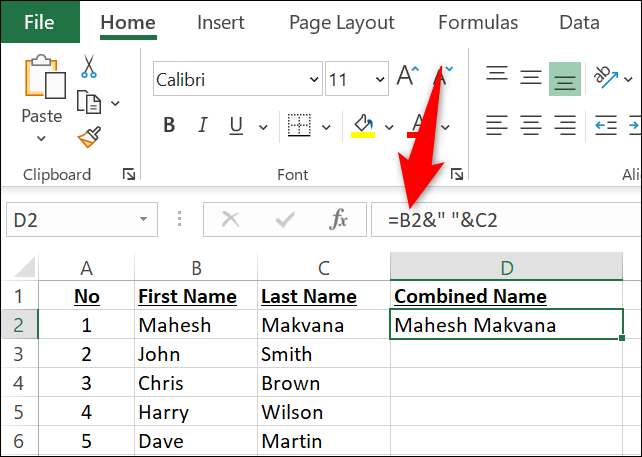Open Clipboard dialog launcher
Viewport: 642px width, 457px height.
[129, 174]
